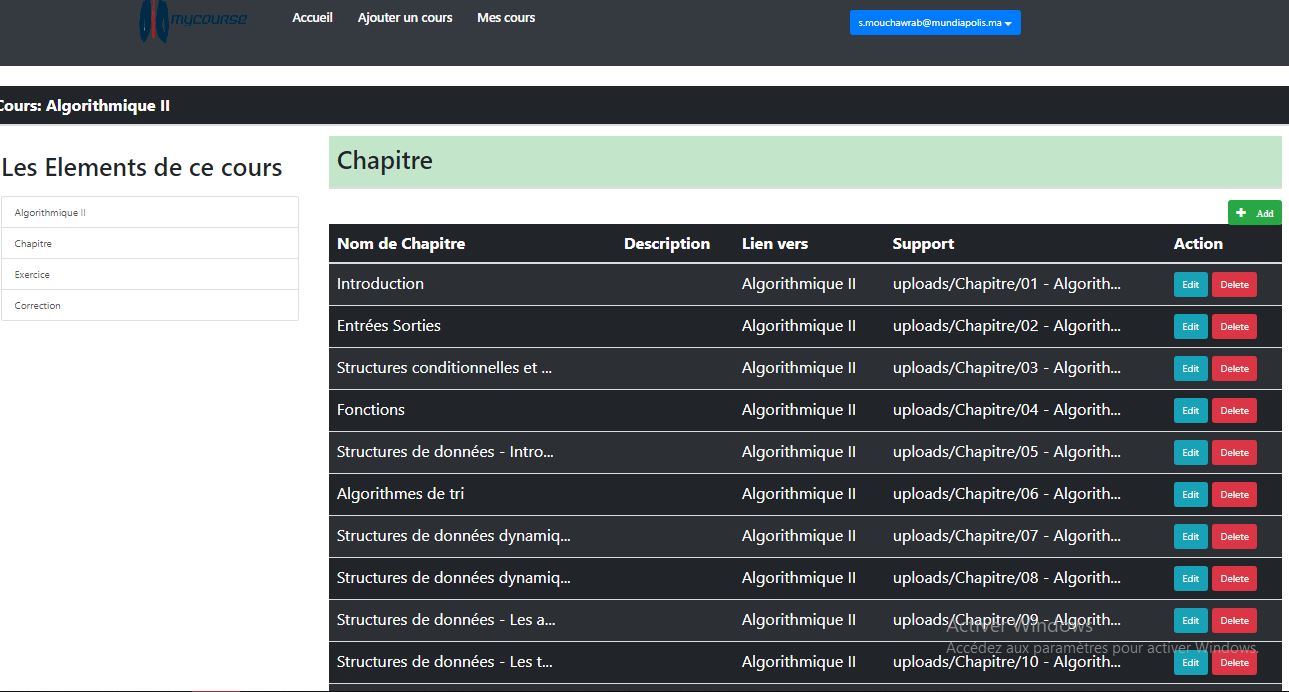Delete the Structures de données - Les t... chapter

pos(1234,663)
